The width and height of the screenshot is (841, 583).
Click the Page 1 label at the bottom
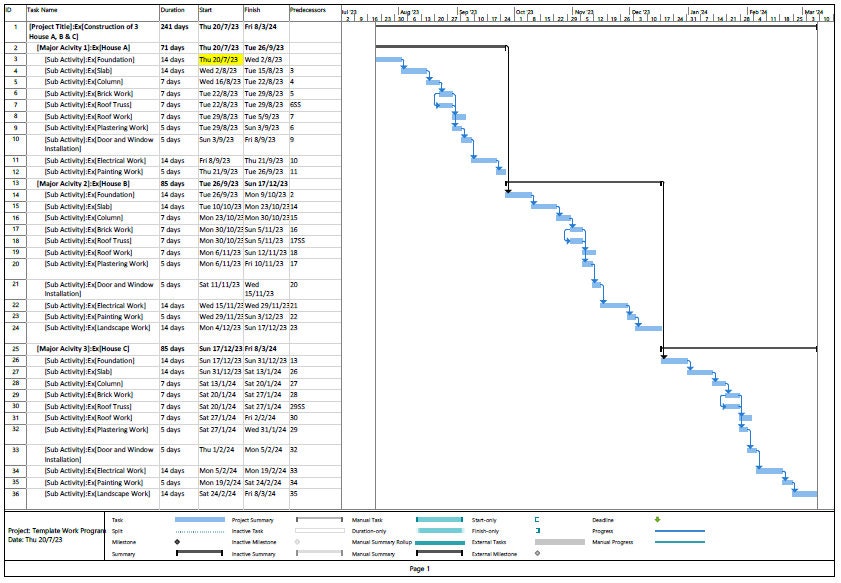pos(420,570)
